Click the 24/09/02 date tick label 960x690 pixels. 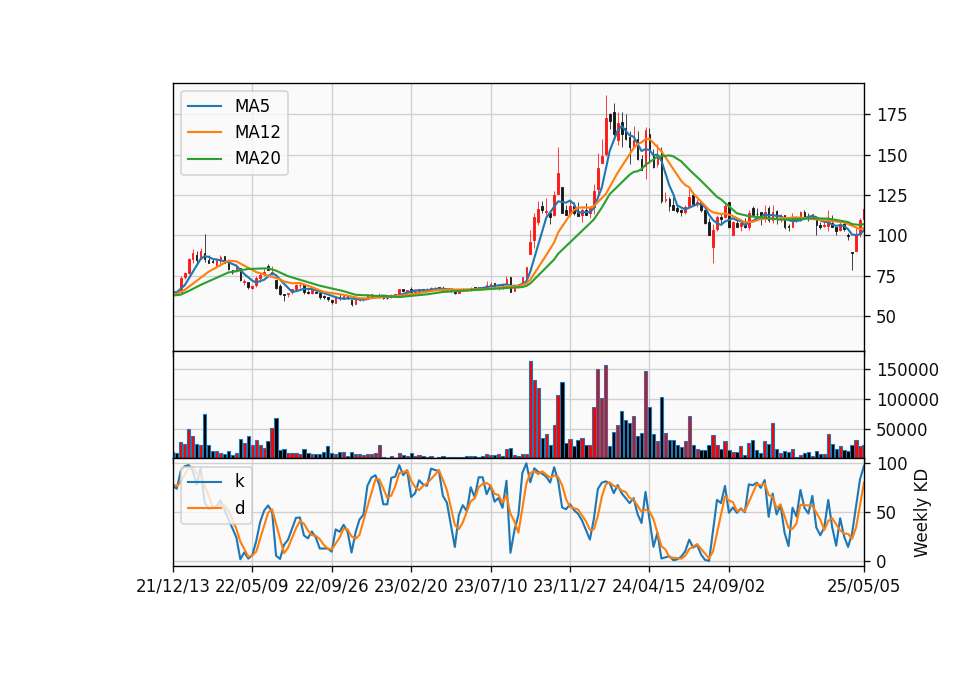pyautogui.click(x=729, y=587)
